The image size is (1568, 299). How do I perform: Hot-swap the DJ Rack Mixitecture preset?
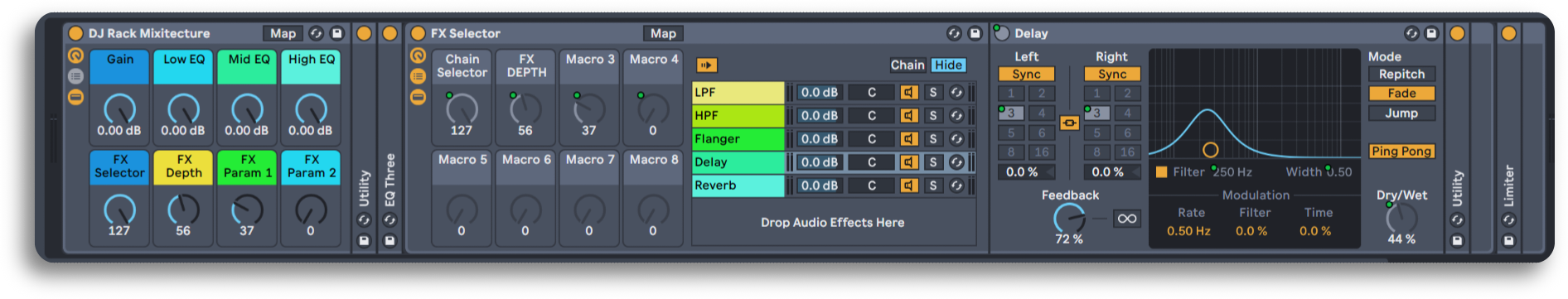pos(316,33)
